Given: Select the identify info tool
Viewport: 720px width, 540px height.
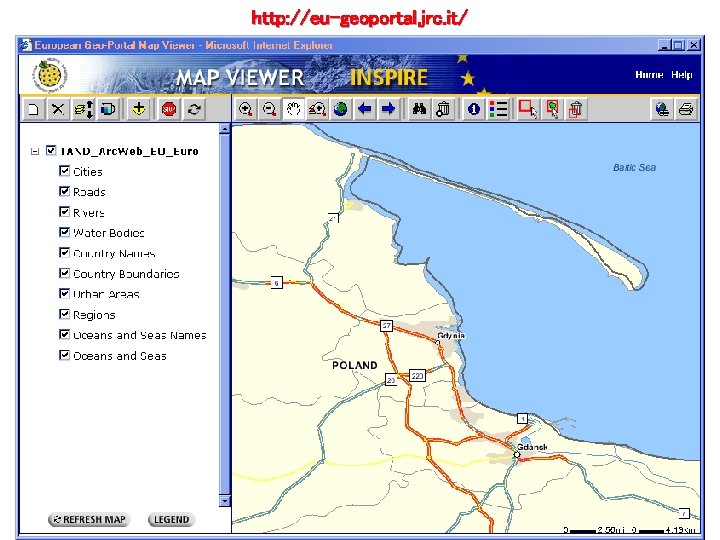Looking at the screenshot, I should click(x=474, y=109).
